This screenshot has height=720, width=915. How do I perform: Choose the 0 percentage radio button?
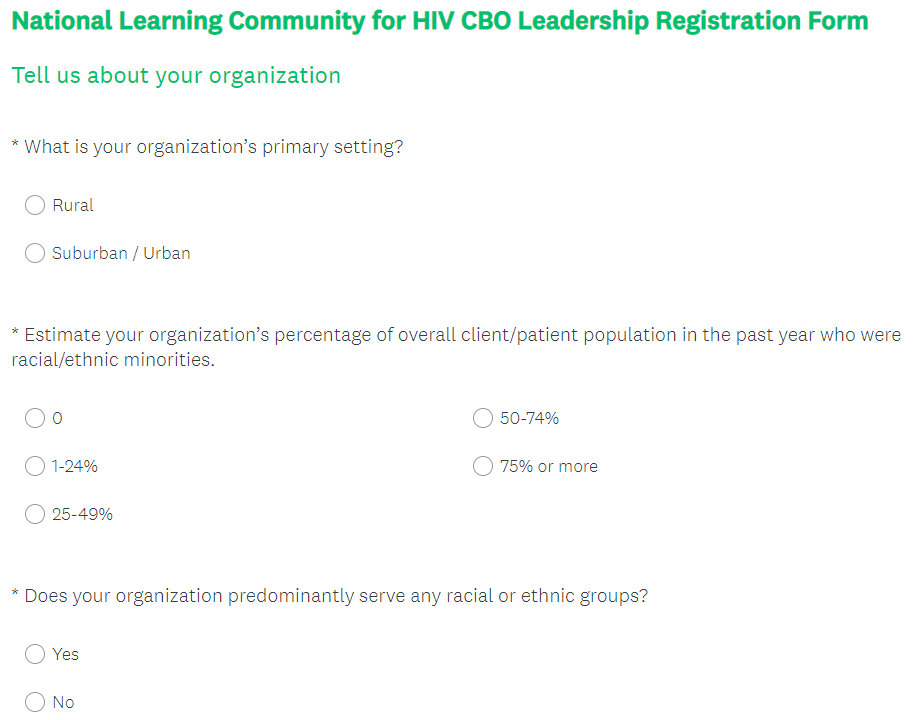click(35, 418)
